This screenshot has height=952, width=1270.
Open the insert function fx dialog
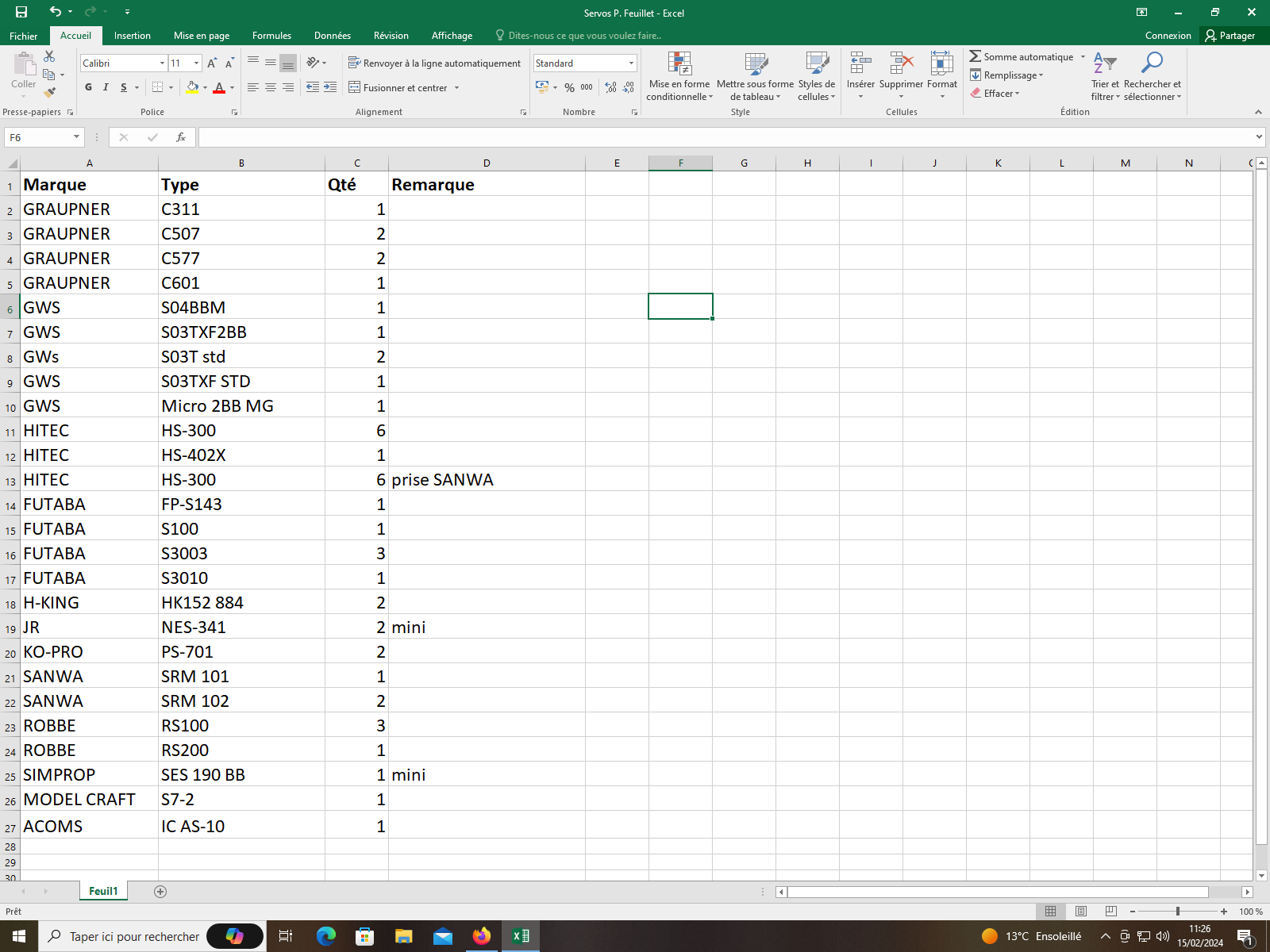(x=181, y=137)
